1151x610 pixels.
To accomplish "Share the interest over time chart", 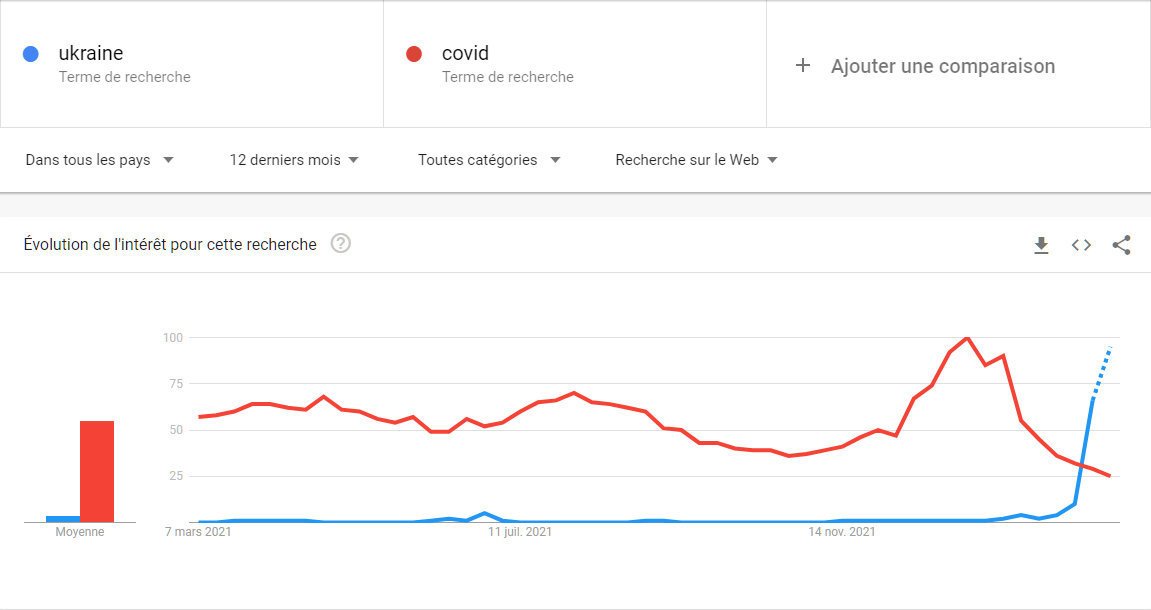I will click(1121, 245).
